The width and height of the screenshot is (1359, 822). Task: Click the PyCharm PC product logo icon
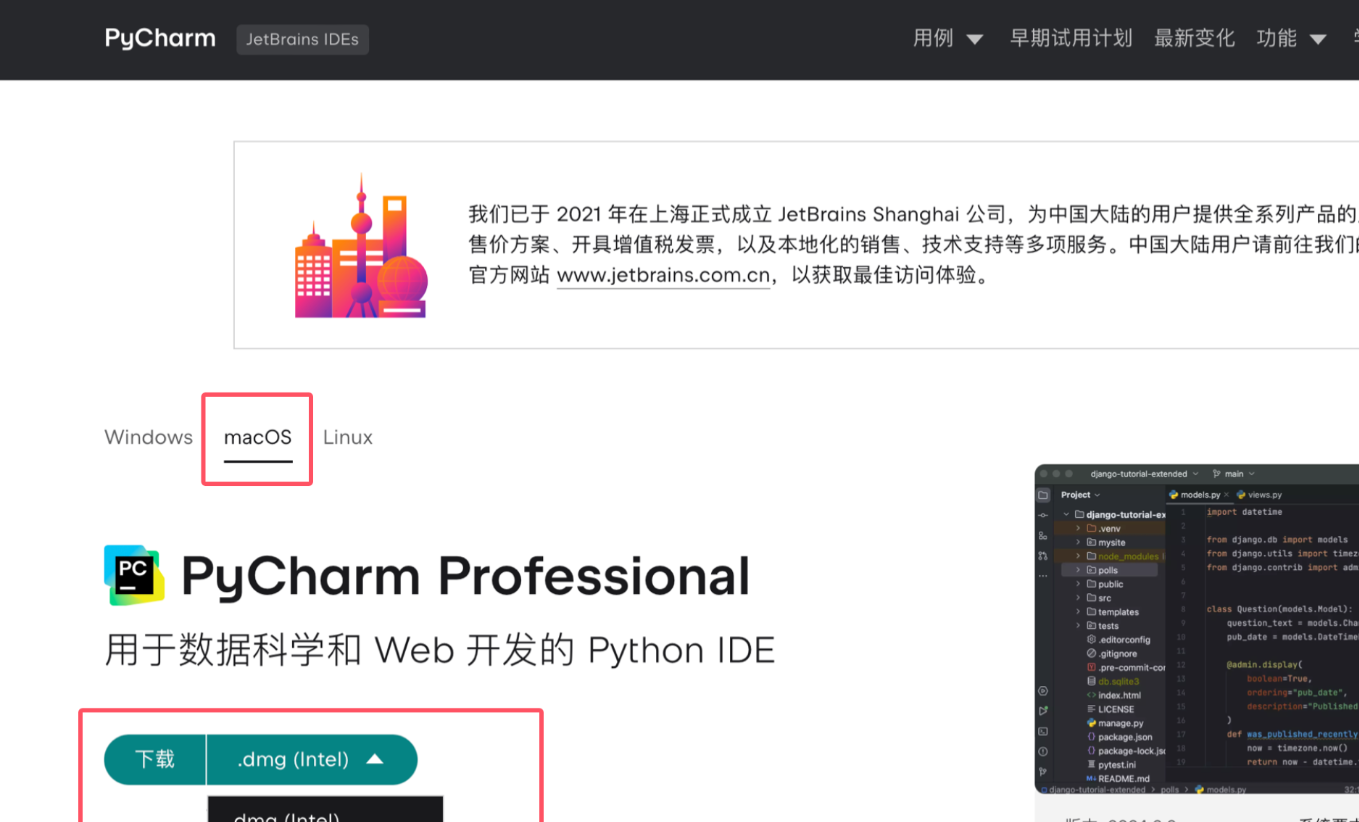click(134, 575)
